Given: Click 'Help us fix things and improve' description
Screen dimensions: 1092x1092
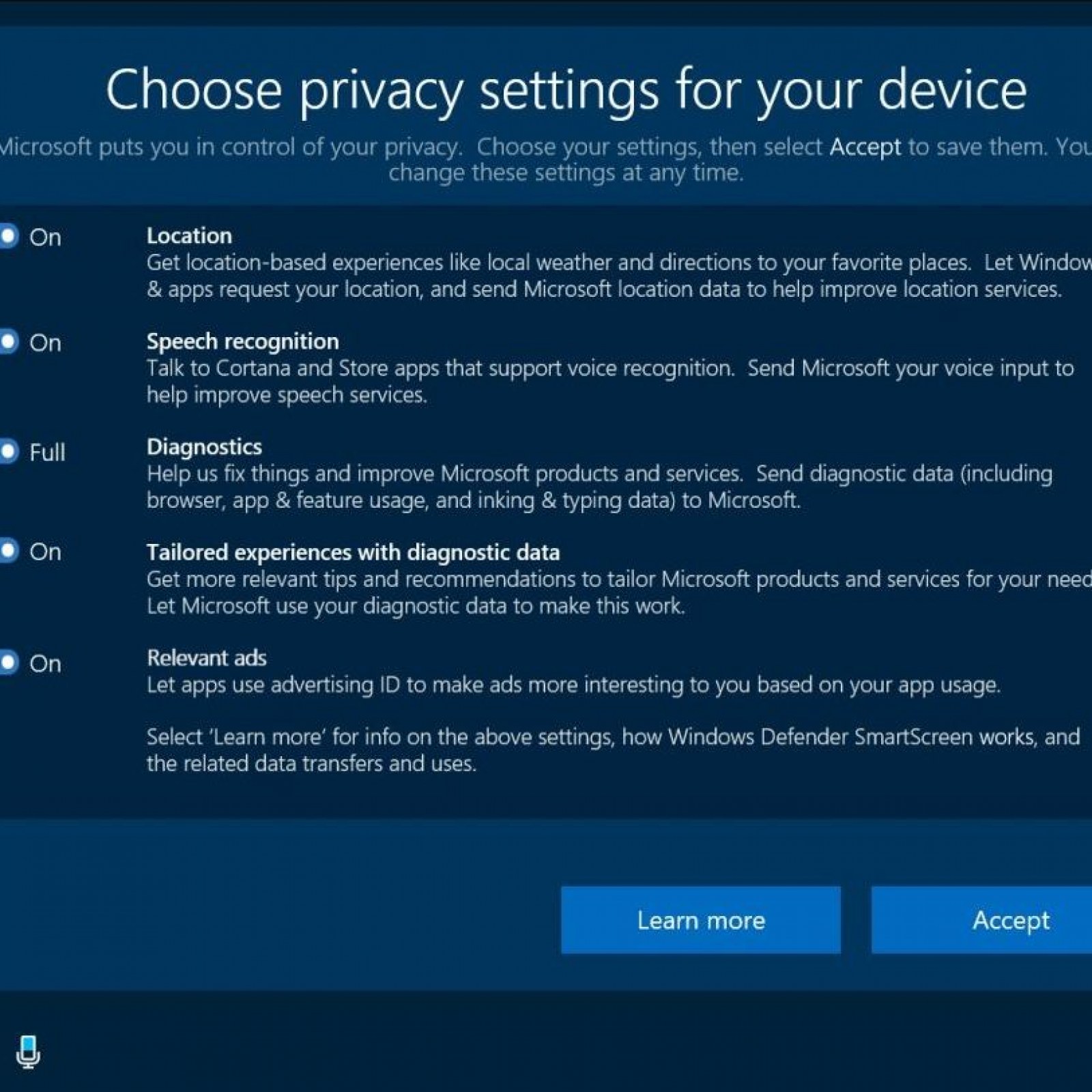Looking at the screenshot, I should [x=599, y=487].
